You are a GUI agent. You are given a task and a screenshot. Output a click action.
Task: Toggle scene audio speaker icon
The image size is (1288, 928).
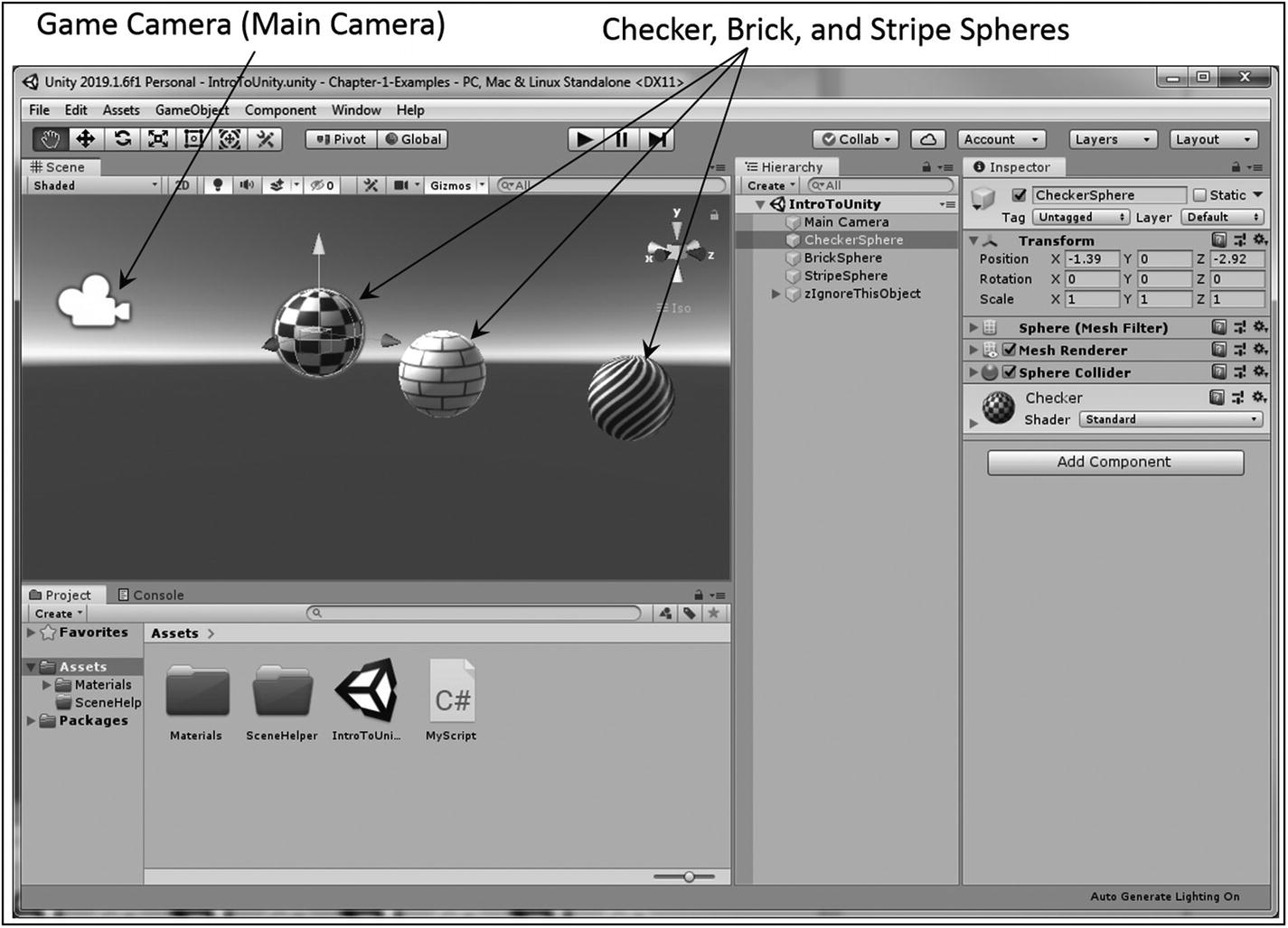point(246,185)
